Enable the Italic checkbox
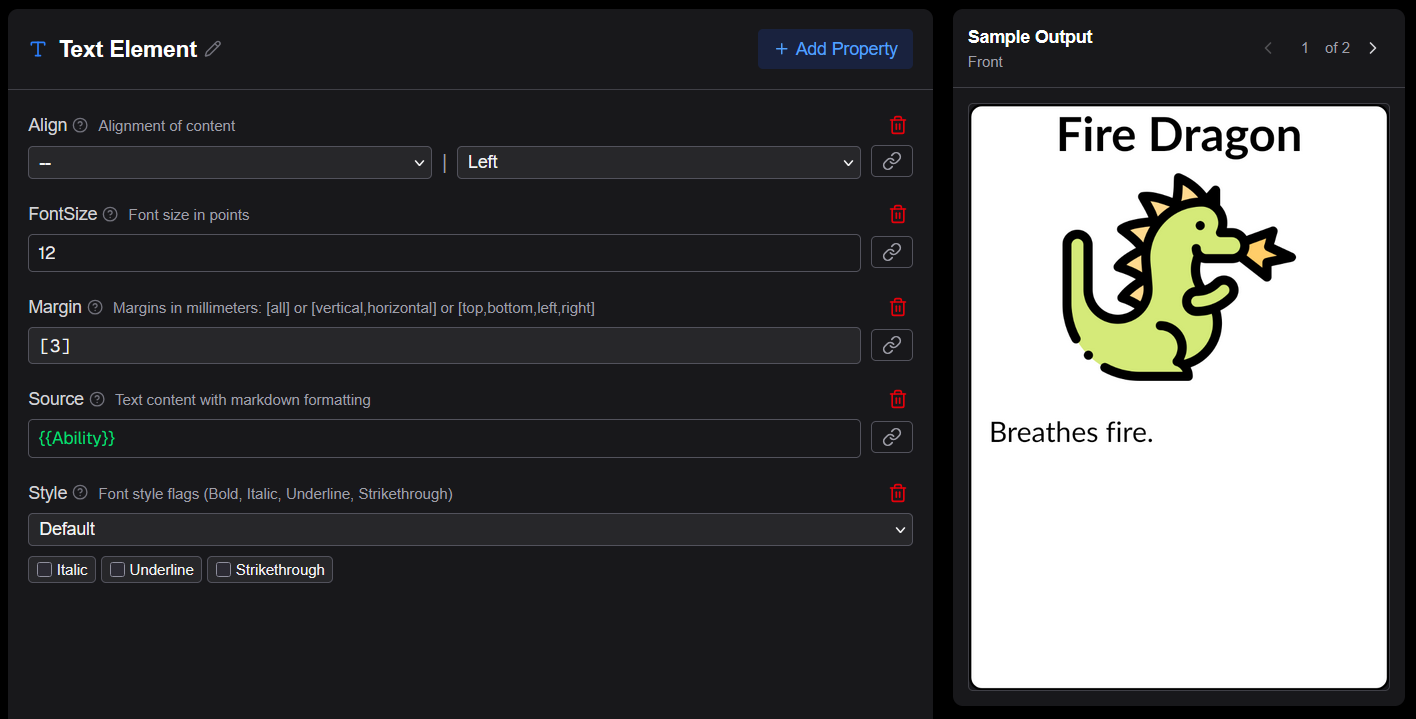The height and width of the screenshot is (719, 1416). coord(45,570)
